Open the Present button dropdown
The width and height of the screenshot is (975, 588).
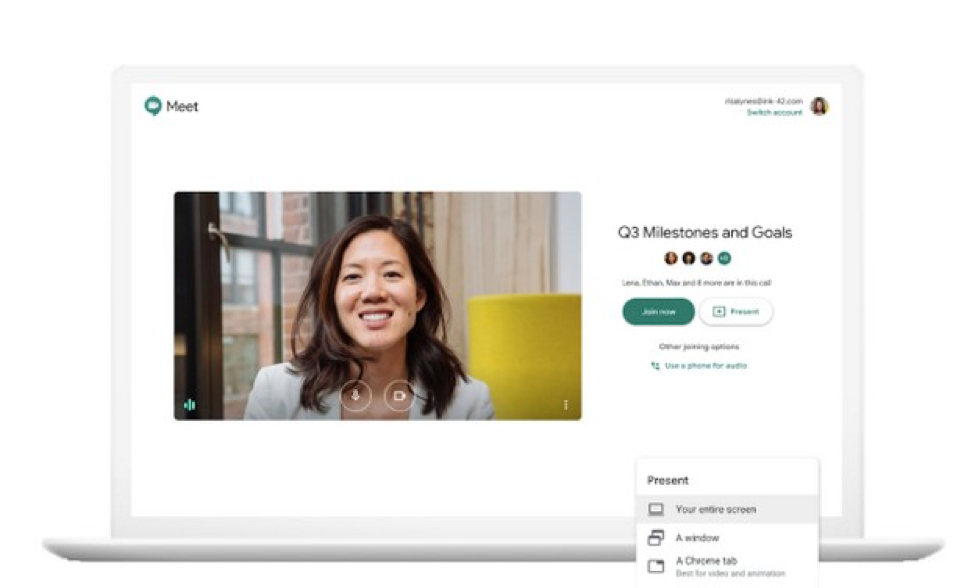tap(736, 311)
